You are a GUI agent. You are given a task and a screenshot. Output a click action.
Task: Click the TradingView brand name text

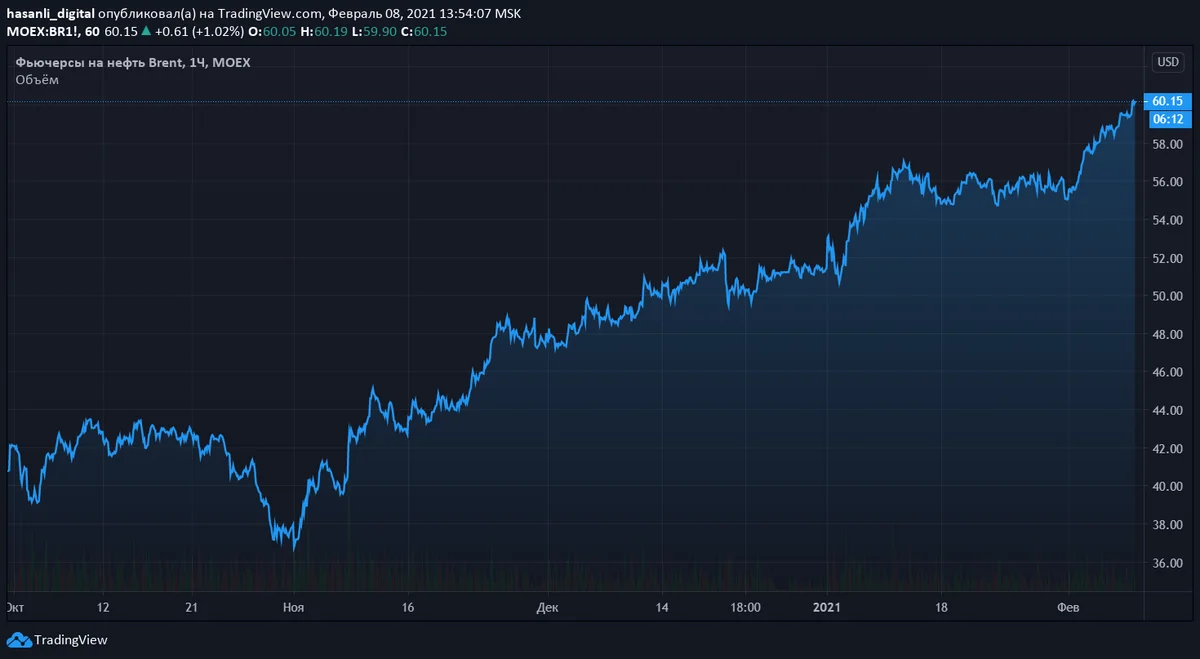[71, 640]
